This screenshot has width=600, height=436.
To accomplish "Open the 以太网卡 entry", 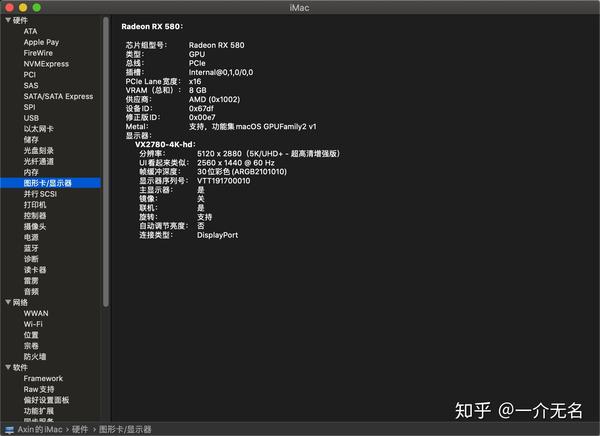I will [38, 129].
